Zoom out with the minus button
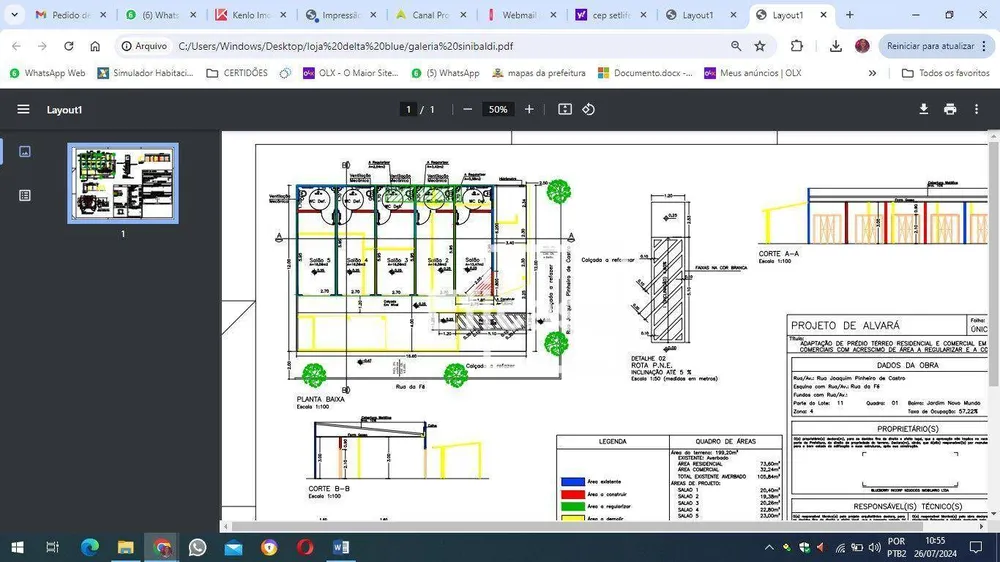 coord(467,110)
